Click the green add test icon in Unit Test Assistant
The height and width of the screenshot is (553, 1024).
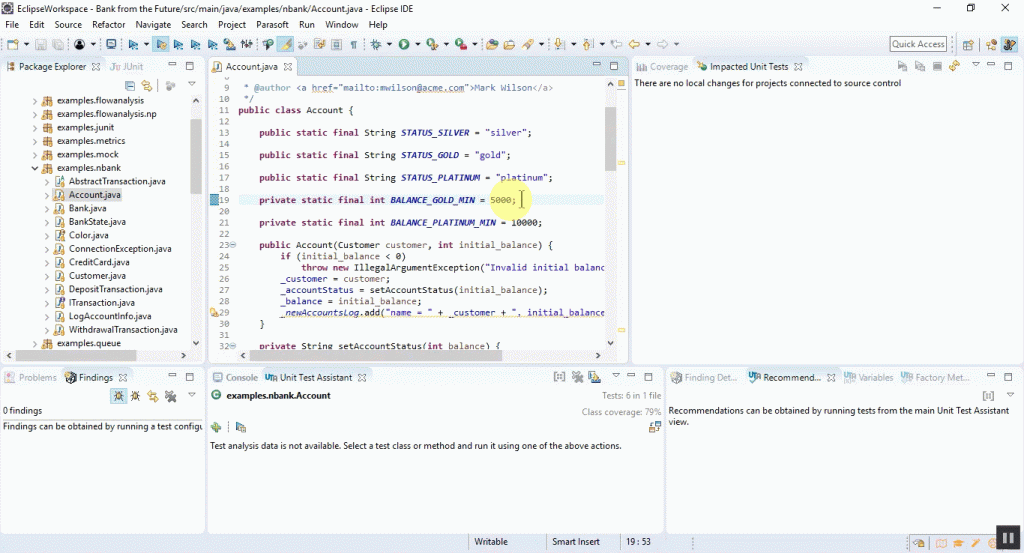pyautogui.click(x=216, y=427)
